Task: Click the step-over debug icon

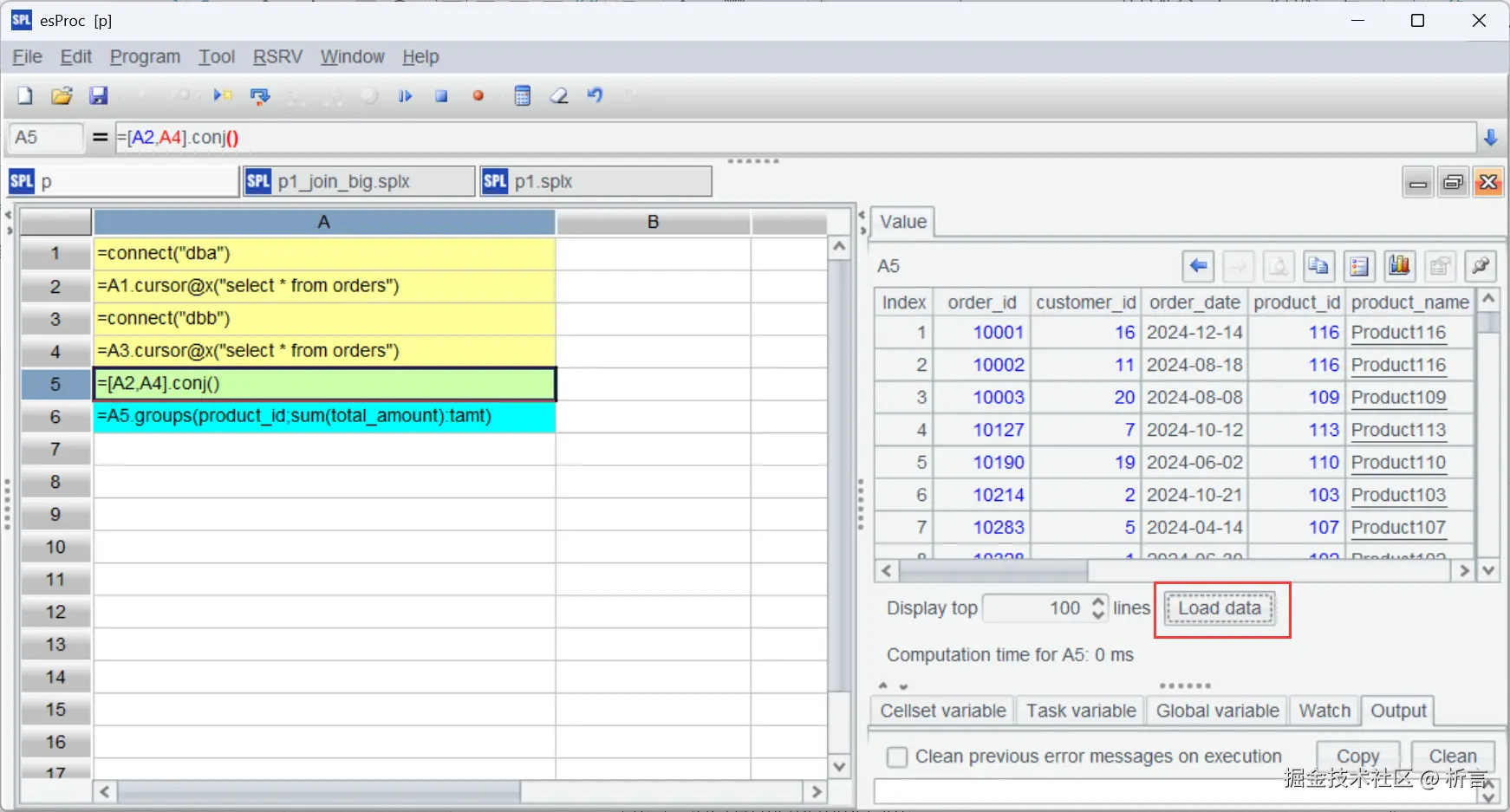Action: click(259, 95)
